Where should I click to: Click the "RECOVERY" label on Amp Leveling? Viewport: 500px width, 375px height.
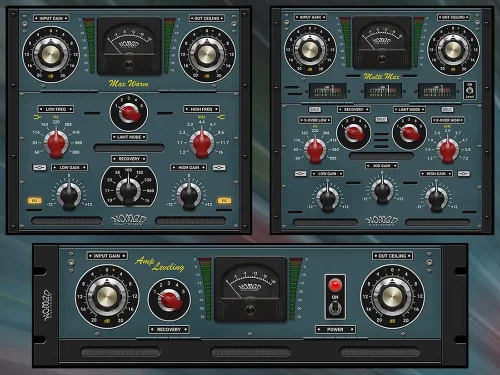[x=169, y=329]
